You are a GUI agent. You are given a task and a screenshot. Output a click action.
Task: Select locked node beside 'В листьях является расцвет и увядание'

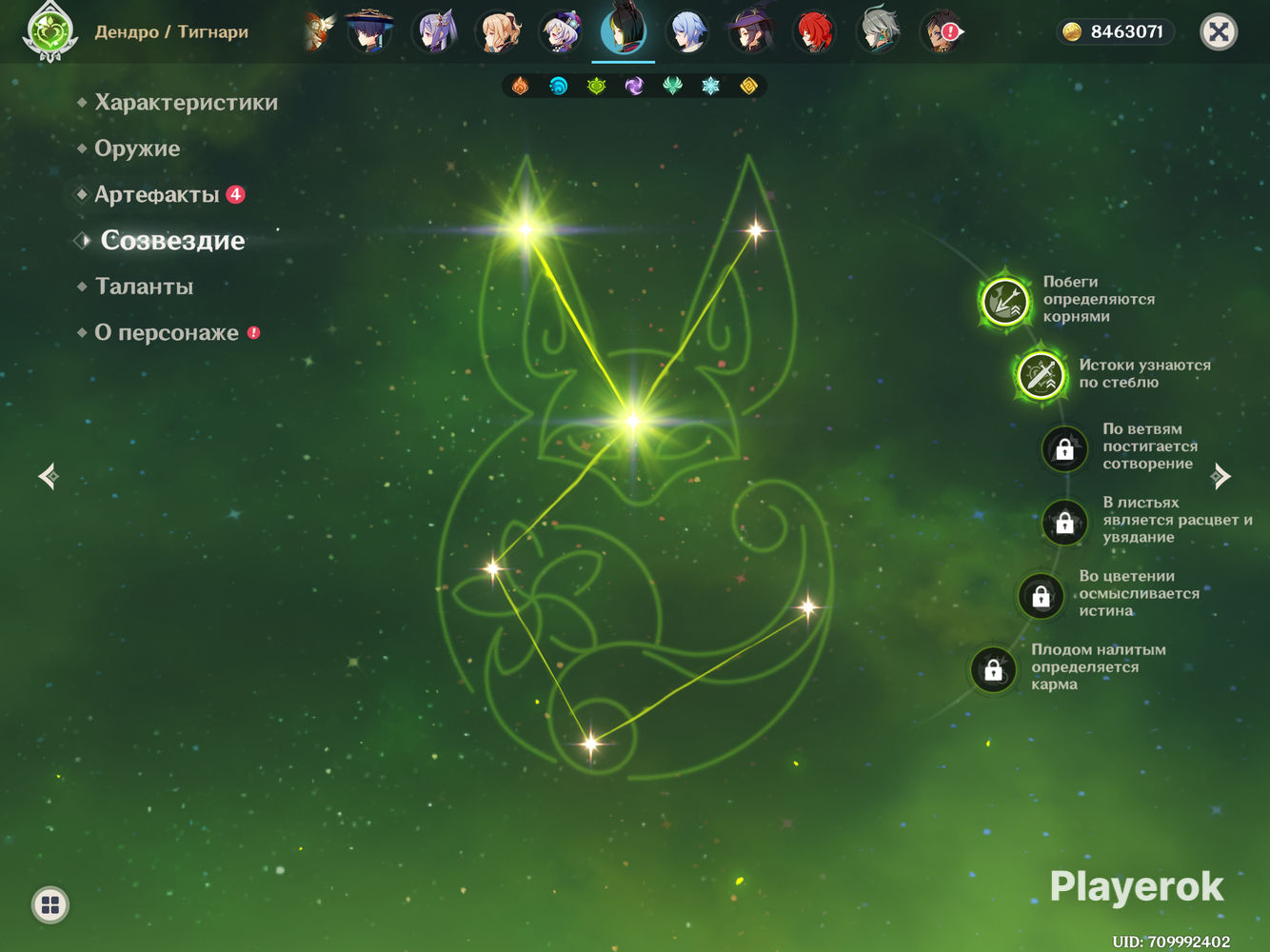click(x=1064, y=522)
